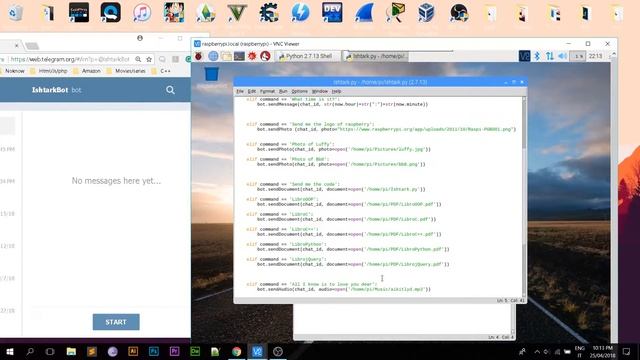The width and height of the screenshot is (640, 360).
Task: Launch the Wolfram red wolf icon
Action: click(265, 56)
